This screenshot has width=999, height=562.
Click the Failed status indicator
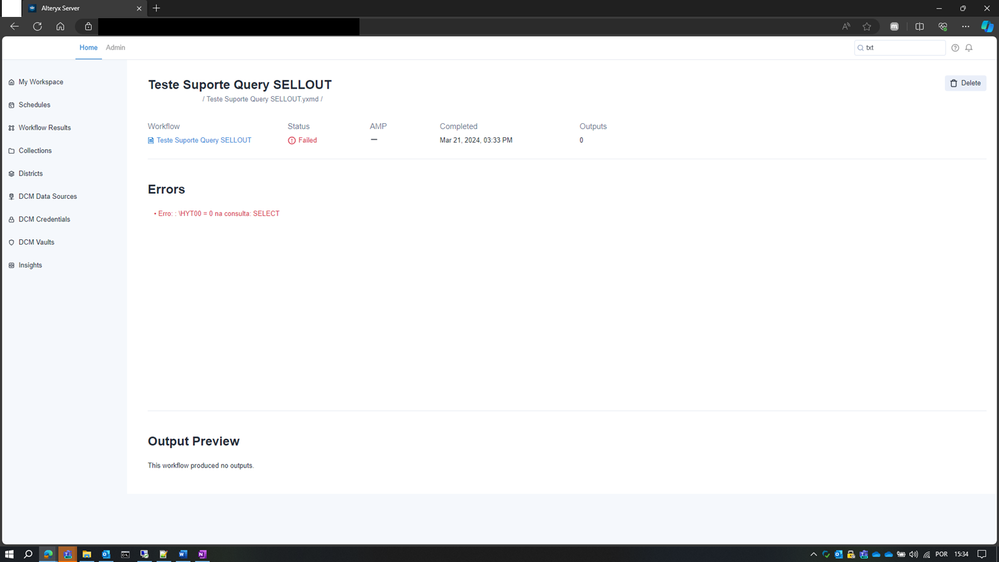tap(302, 140)
